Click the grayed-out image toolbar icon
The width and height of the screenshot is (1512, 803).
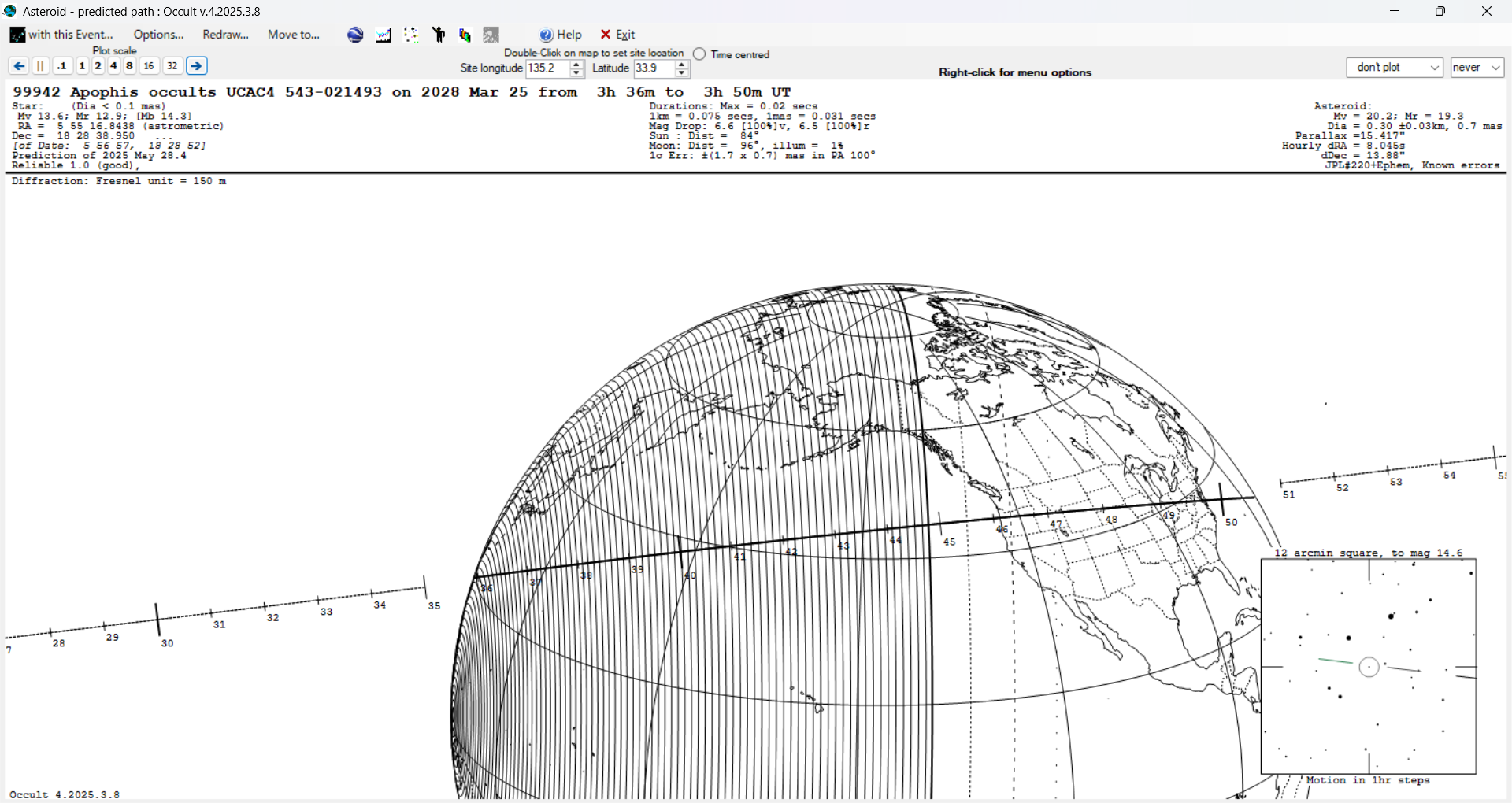491,35
